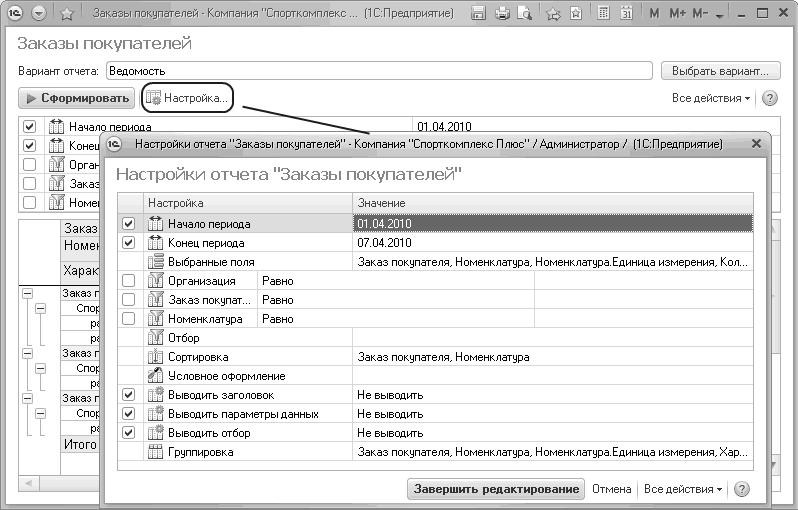
Task: Open Все действия menu in settings dialog
Action: tap(683, 489)
